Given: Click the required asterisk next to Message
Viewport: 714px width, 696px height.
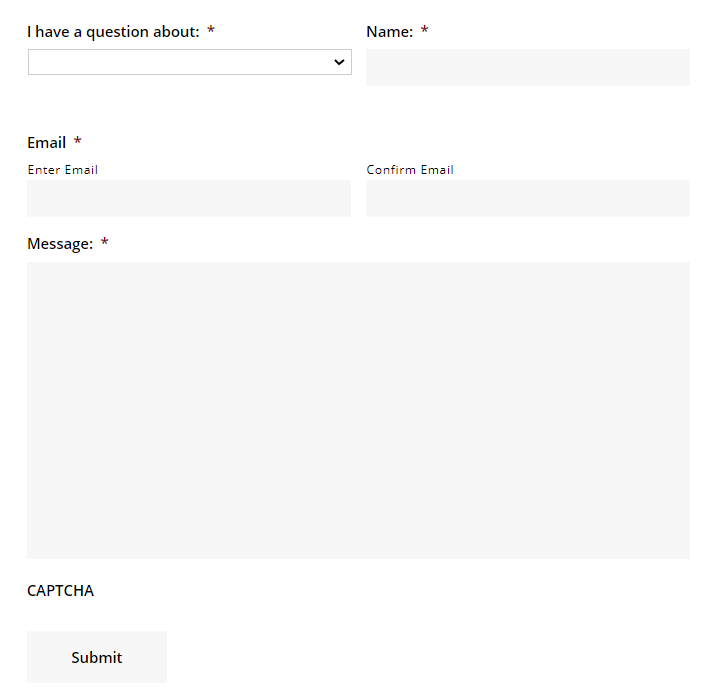Looking at the screenshot, I should pos(104,244).
